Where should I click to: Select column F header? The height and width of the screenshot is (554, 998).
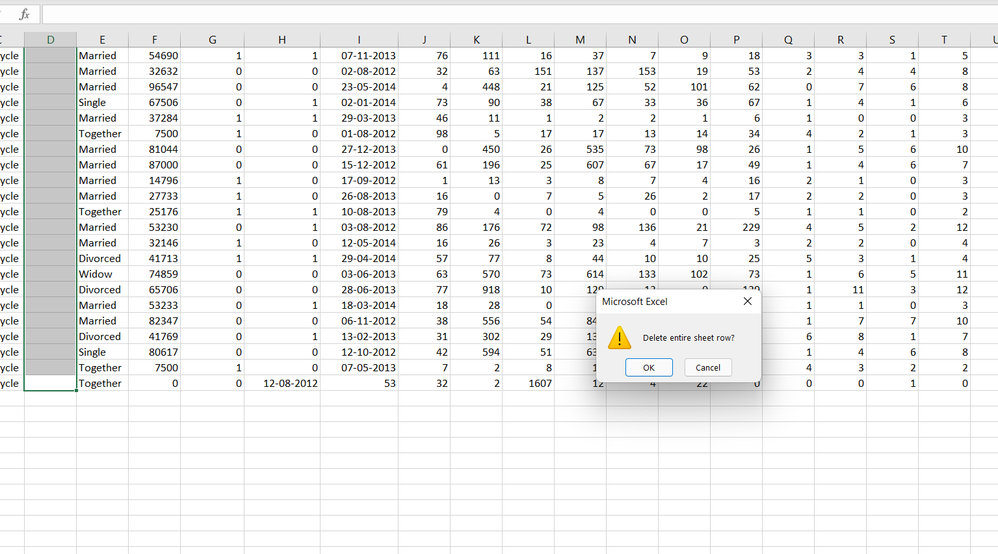(154, 39)
